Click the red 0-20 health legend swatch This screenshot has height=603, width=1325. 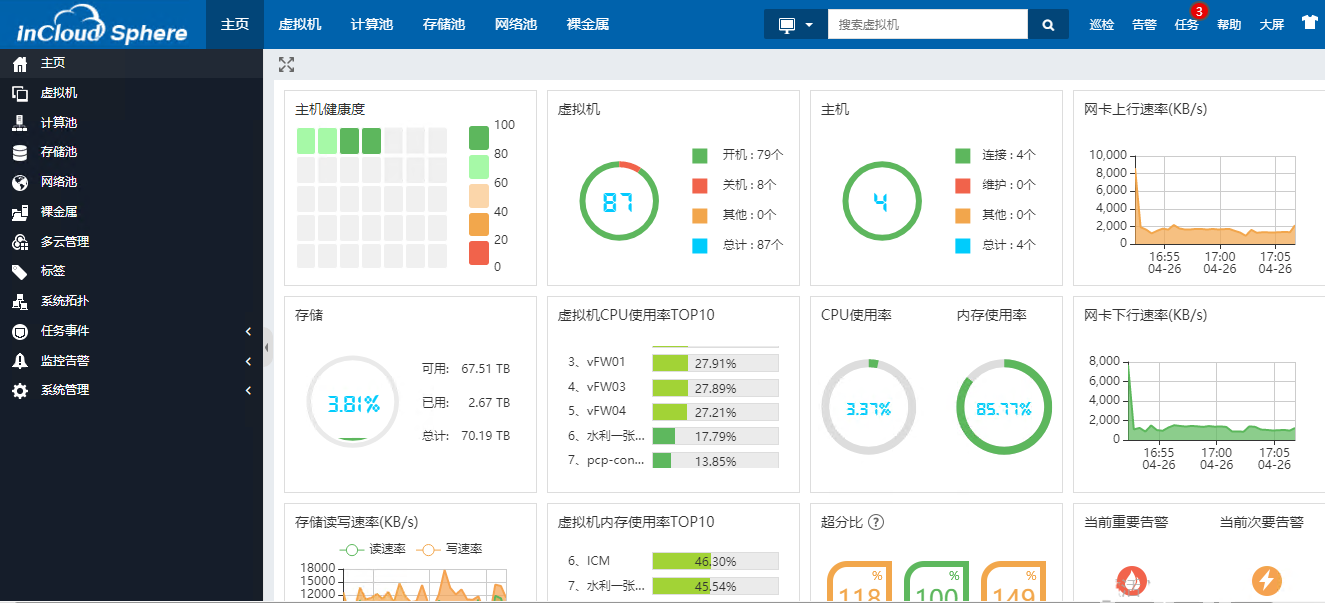(479, 254)
